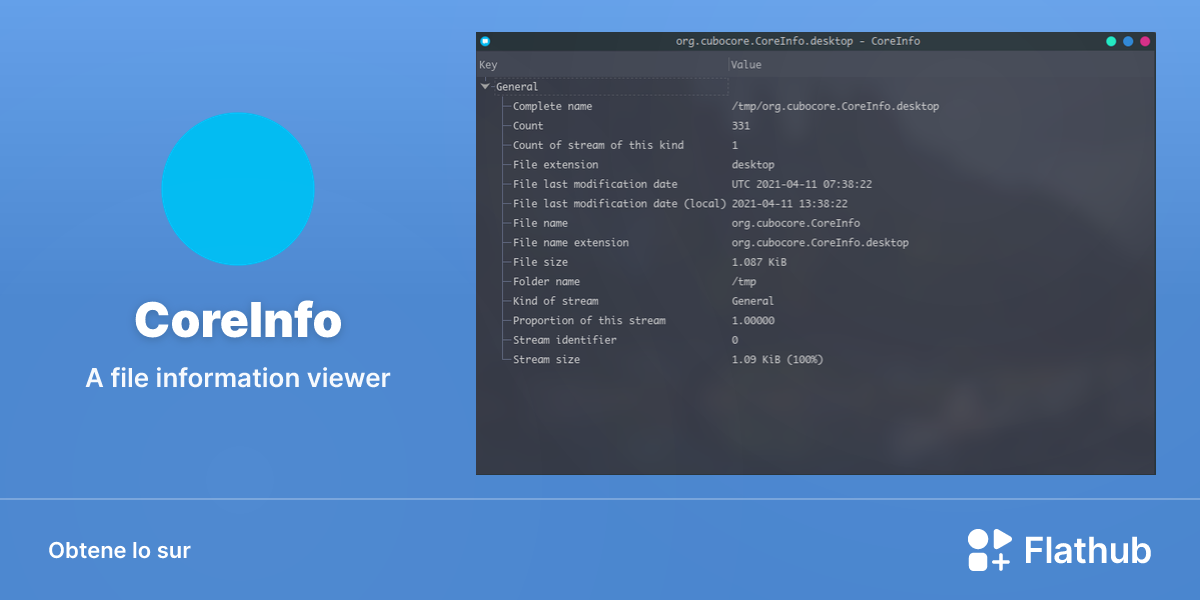Click the tagline A file information viewer
Viewport: 1200px width, 600px height.
pyautogui.click(x=238, y=378)
